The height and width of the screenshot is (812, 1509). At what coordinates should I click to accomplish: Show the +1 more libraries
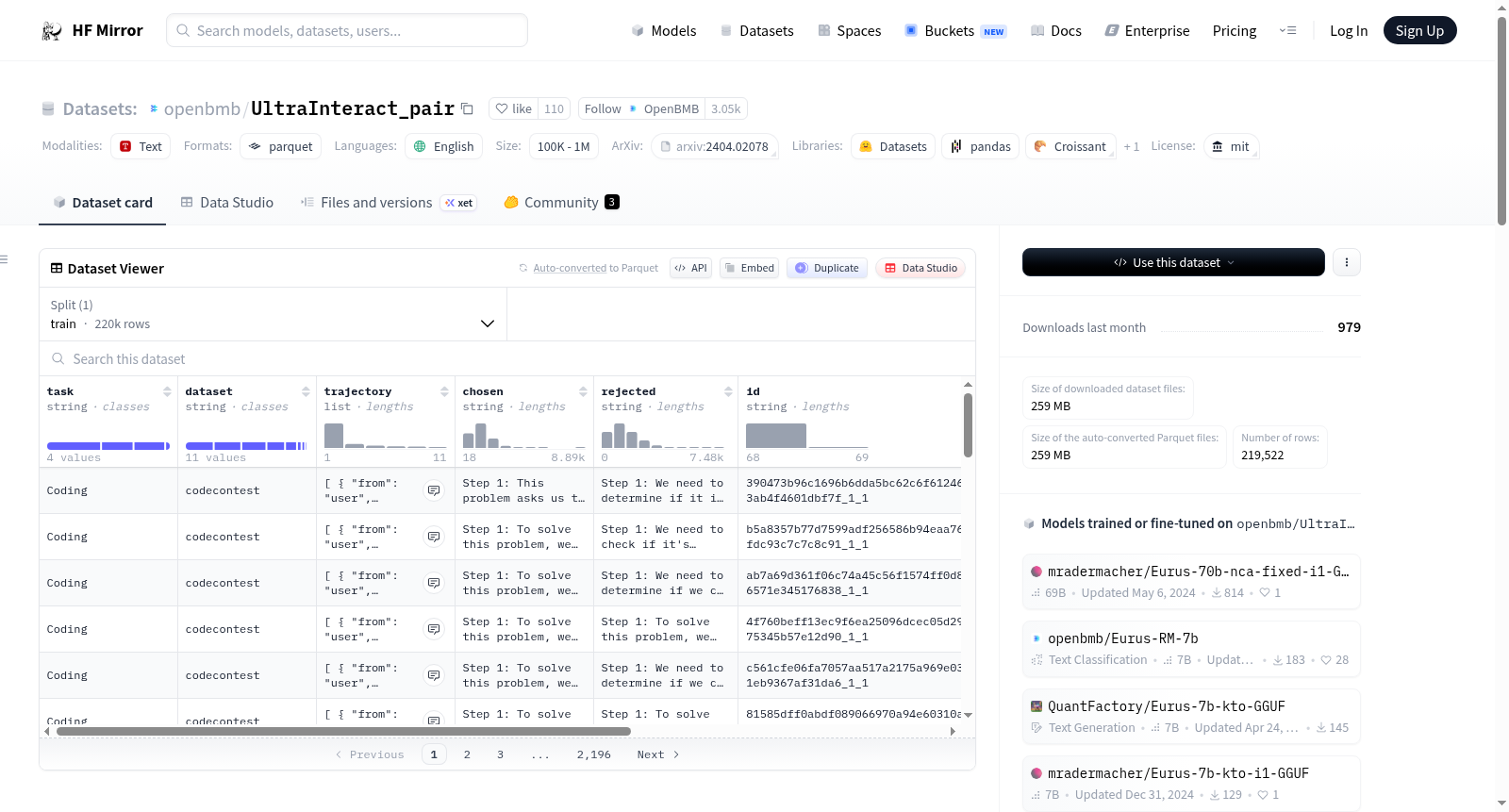pos(1132,146)
